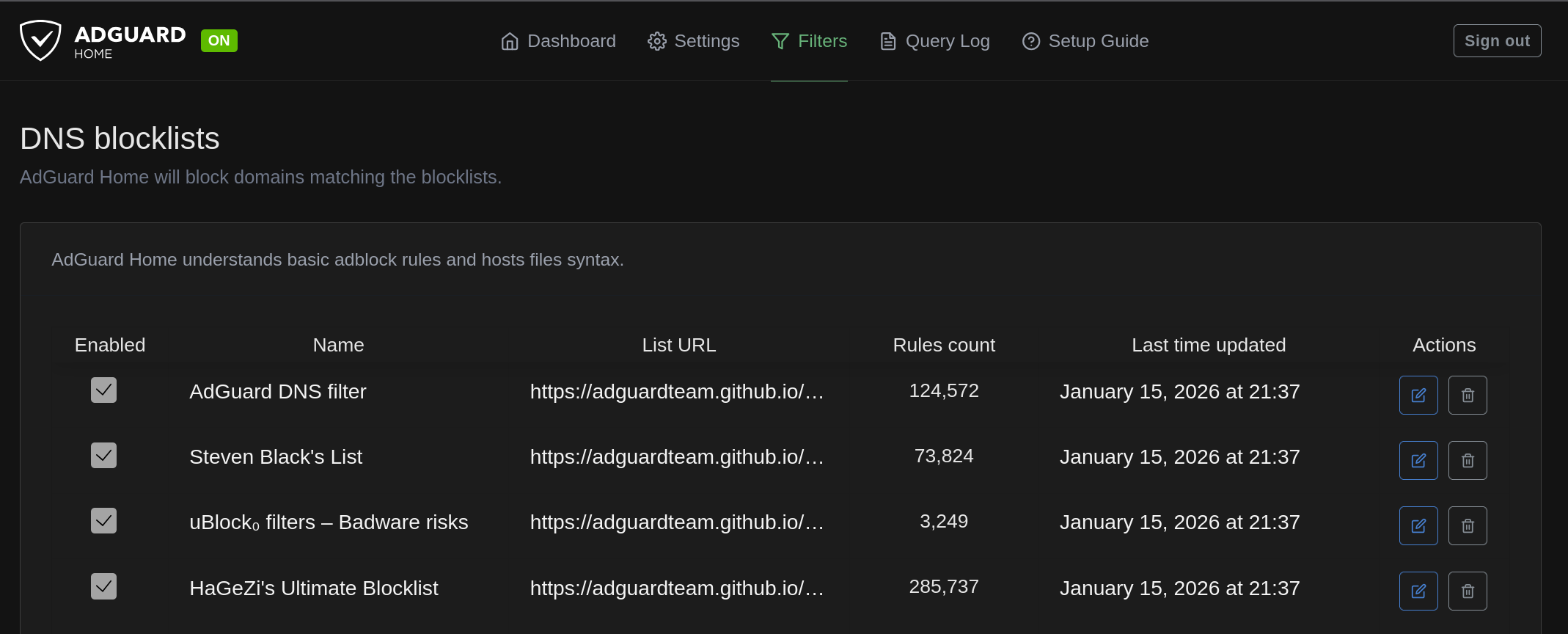The width and height of the screenshot is (1568, 634).
Task: Click the green ON status badge
Action: [x=219, y=40]
